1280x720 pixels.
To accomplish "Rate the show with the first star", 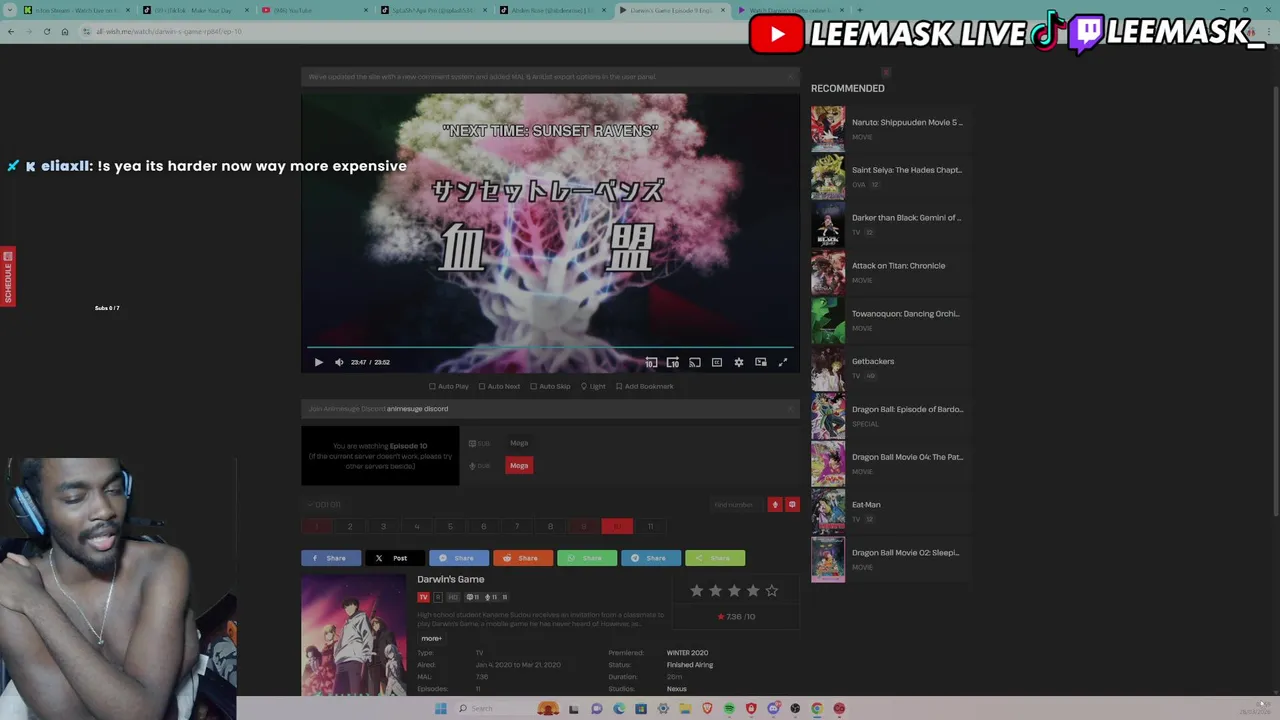I will (697, 591).
